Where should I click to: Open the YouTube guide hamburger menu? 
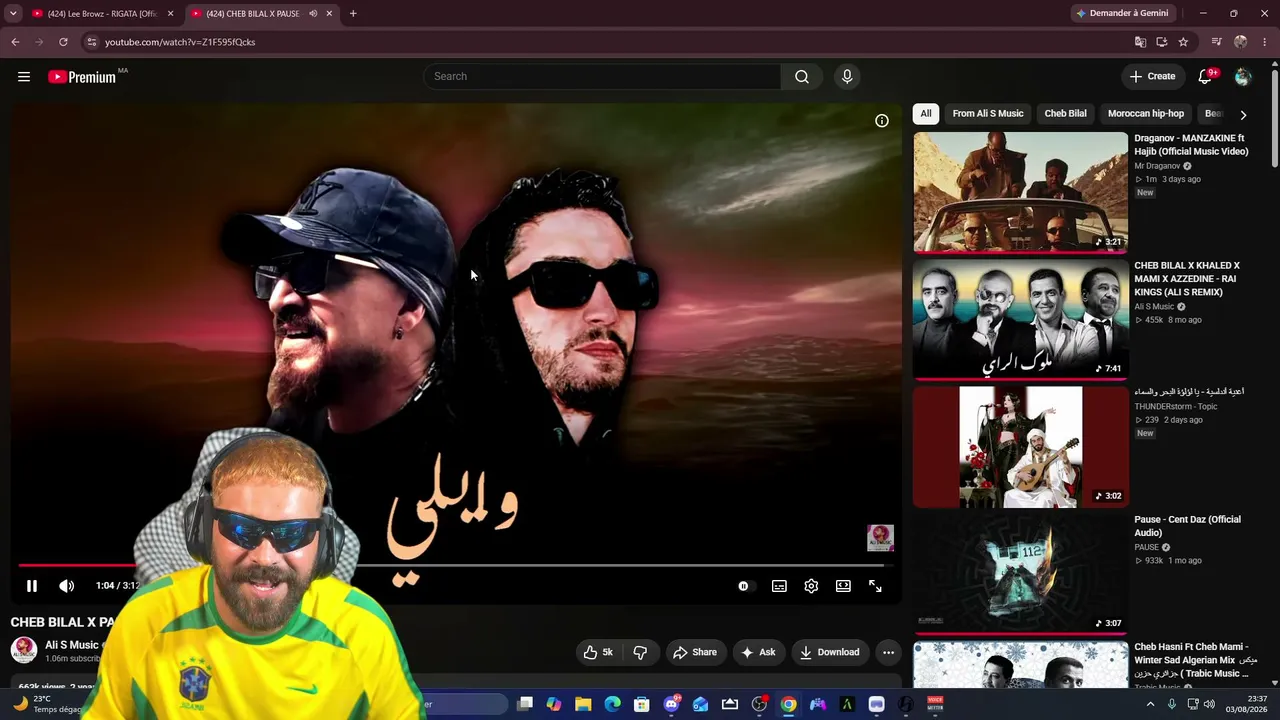tap(24, 76)
